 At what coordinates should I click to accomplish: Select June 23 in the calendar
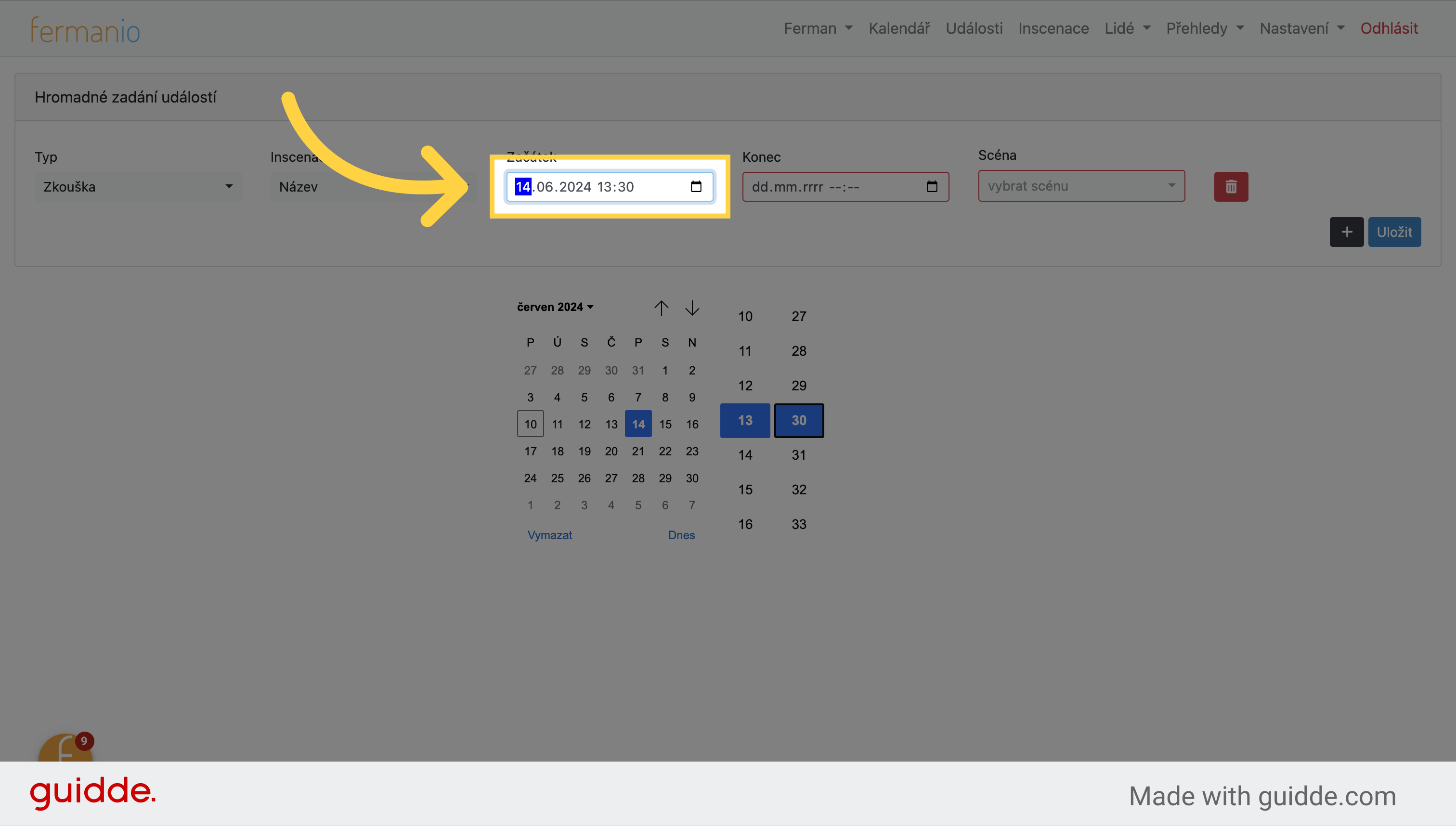692,451
